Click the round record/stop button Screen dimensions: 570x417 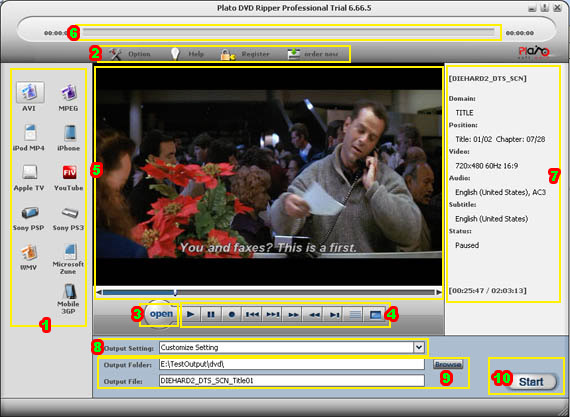point(232,315)
